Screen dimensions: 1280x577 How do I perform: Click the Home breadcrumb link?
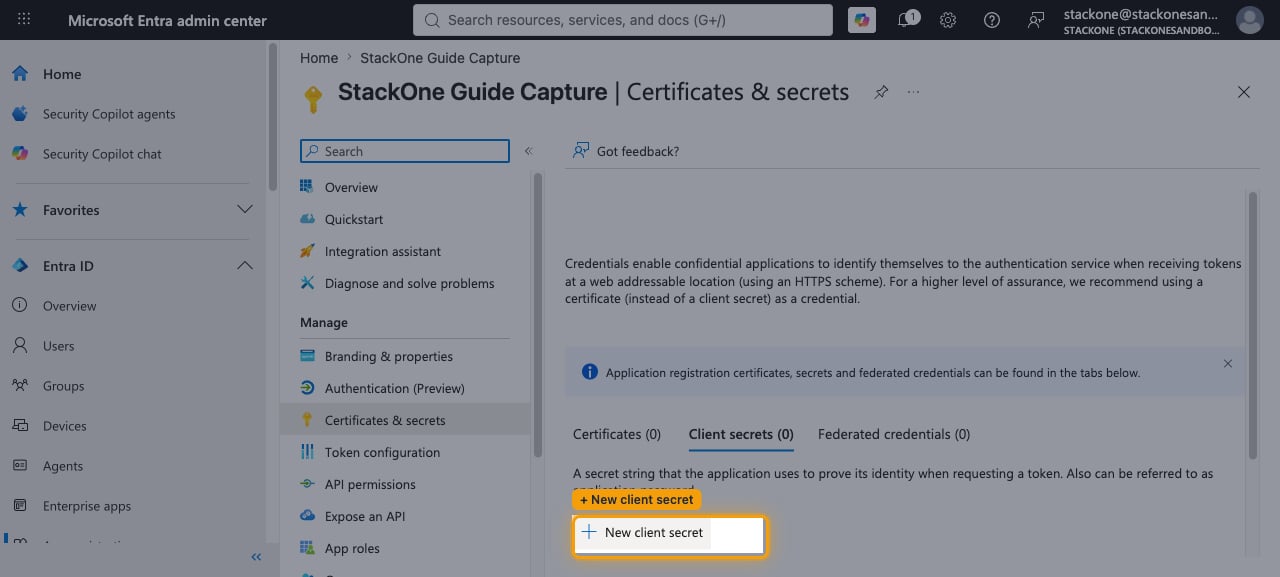pos(319,58)
